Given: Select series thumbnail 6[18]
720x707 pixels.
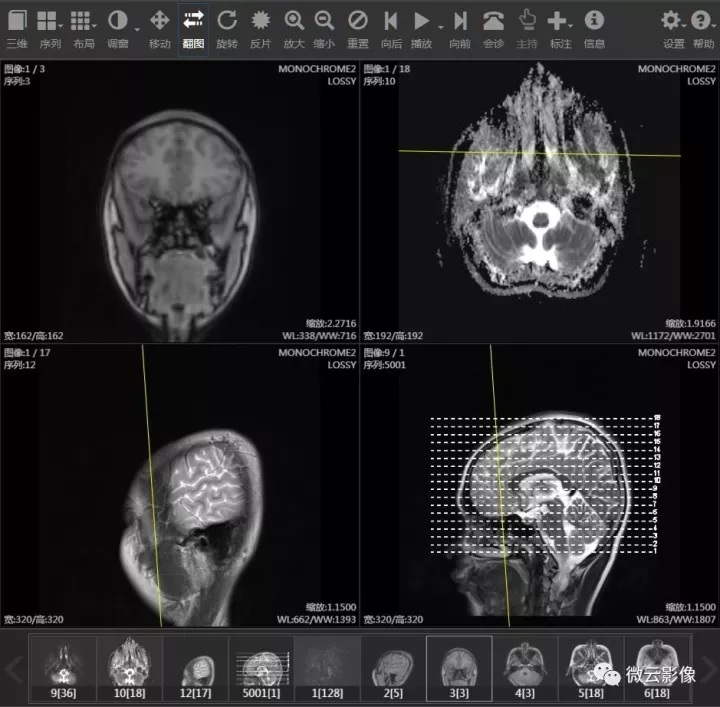Looking at the screenshot, I should 657,668.
